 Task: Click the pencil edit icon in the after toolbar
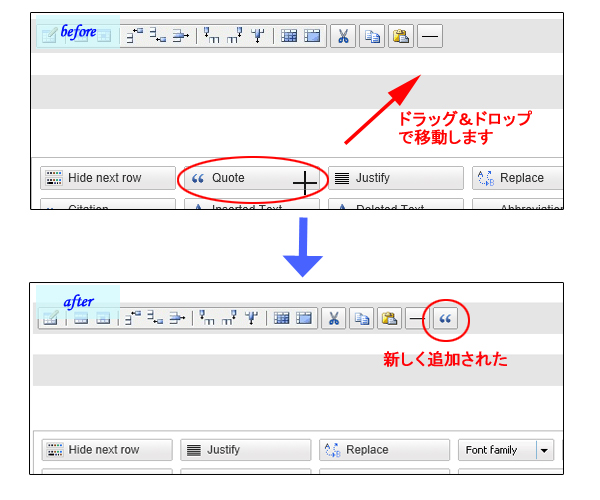pyautogui.click(x=48, y=319)
